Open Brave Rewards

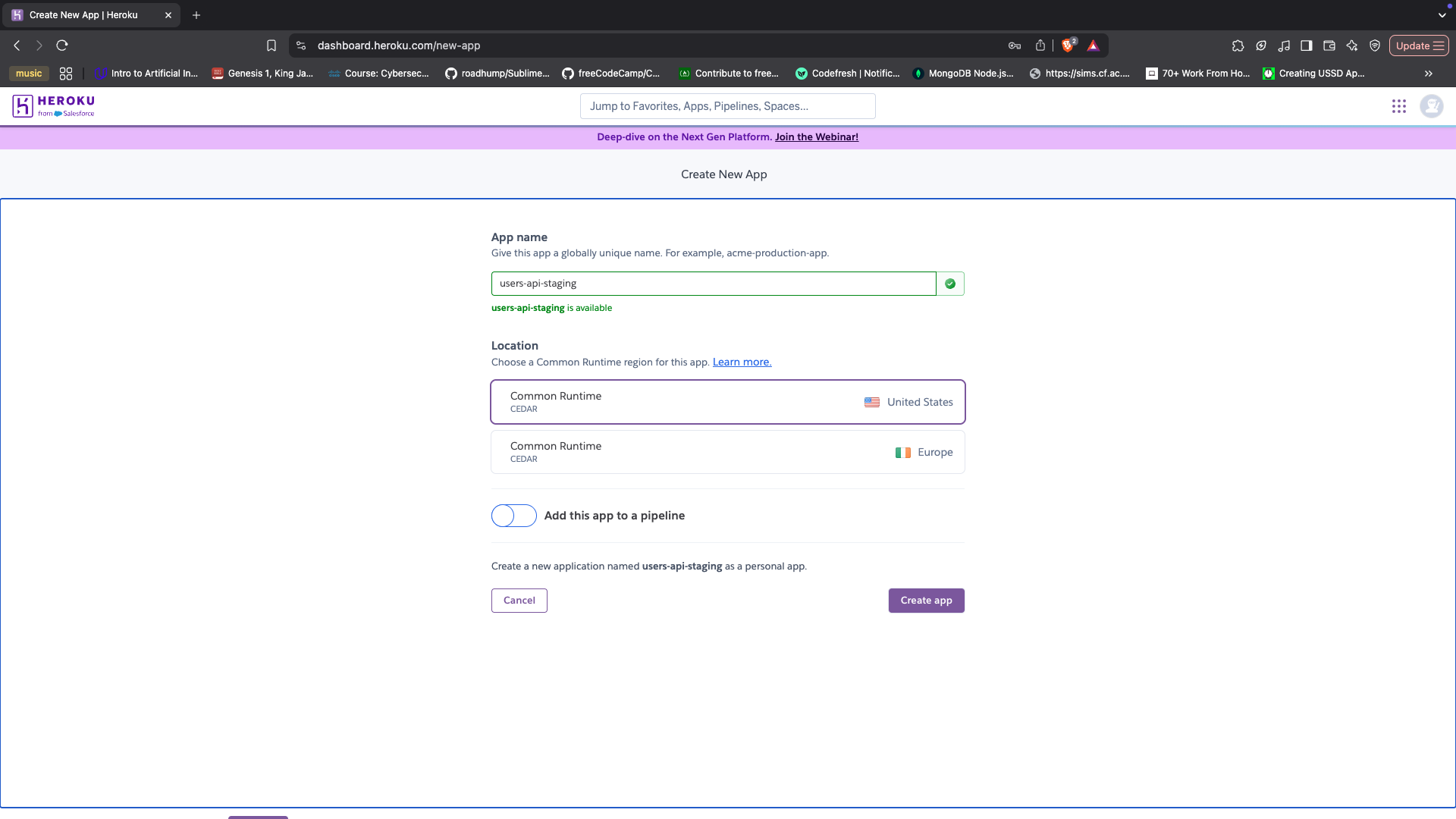click(1093, 45)
